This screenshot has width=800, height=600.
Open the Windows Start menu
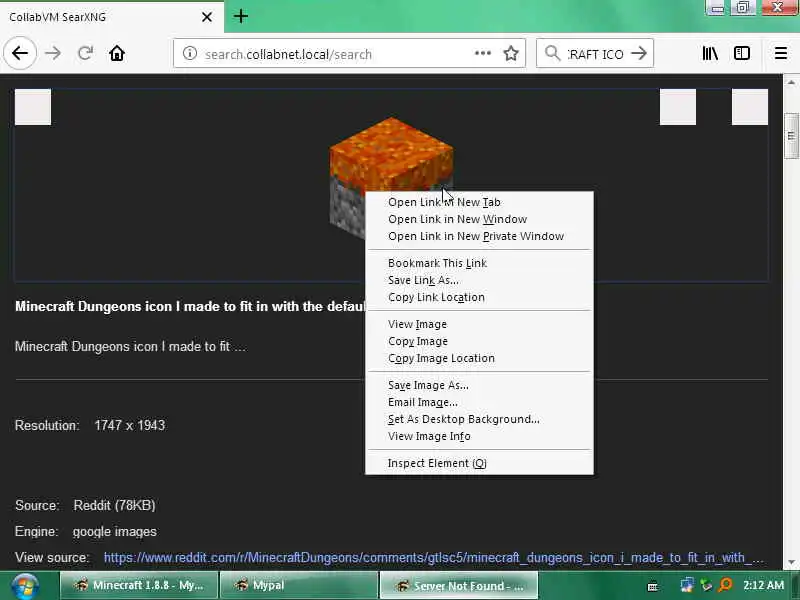click(25, 586)
